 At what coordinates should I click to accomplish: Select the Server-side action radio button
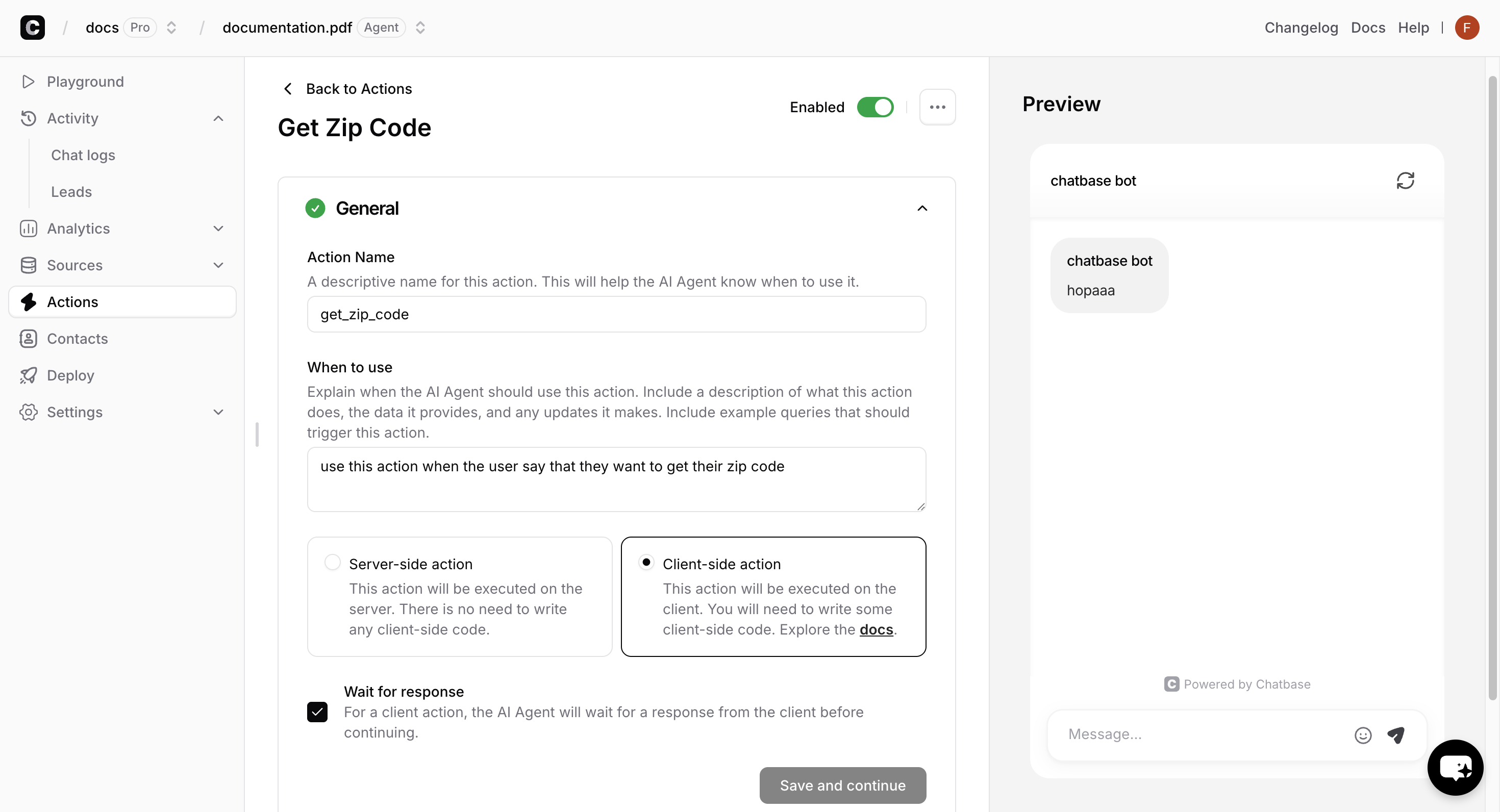(333, 562)
